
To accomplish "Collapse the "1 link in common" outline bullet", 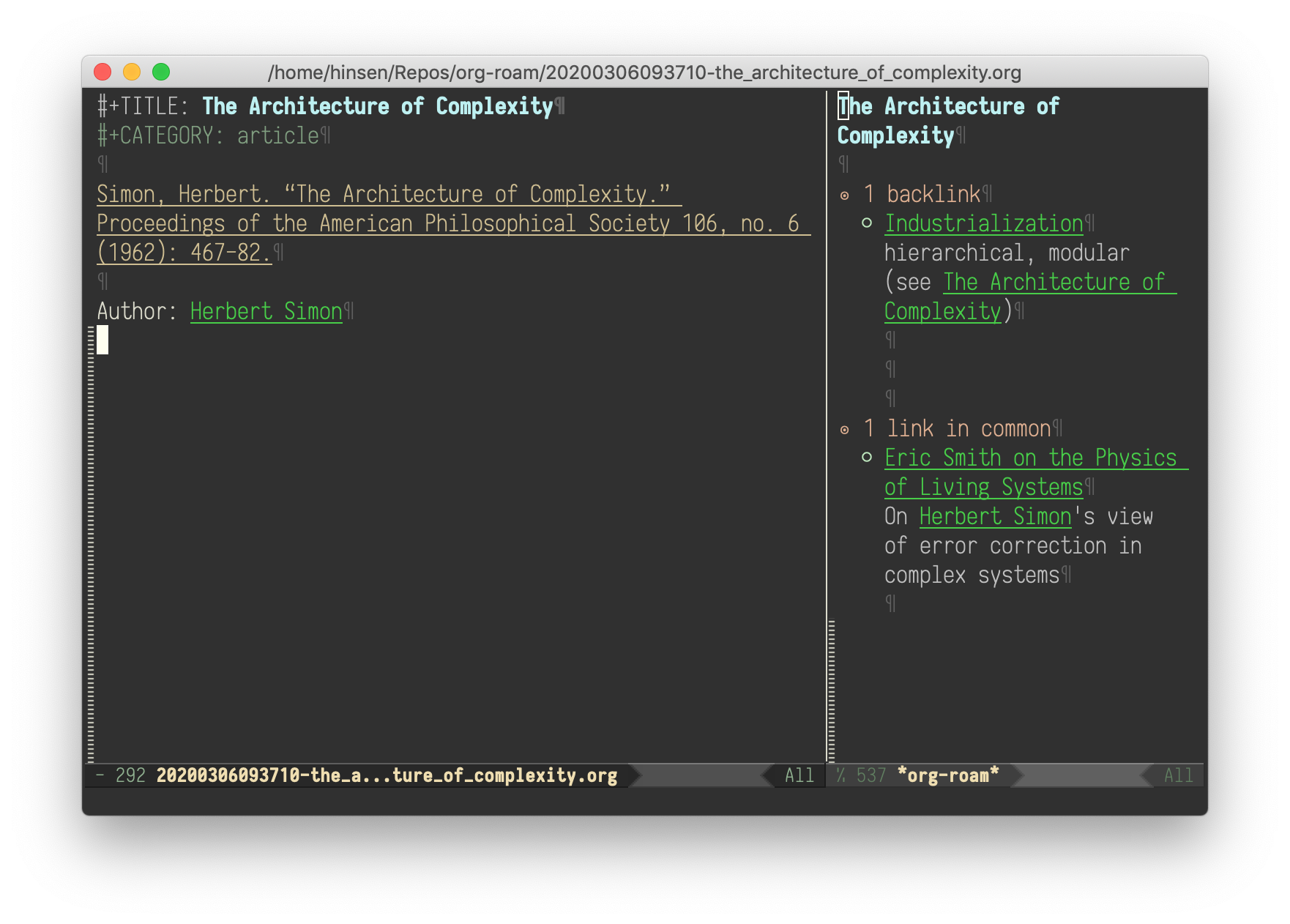I will point(845,428).
